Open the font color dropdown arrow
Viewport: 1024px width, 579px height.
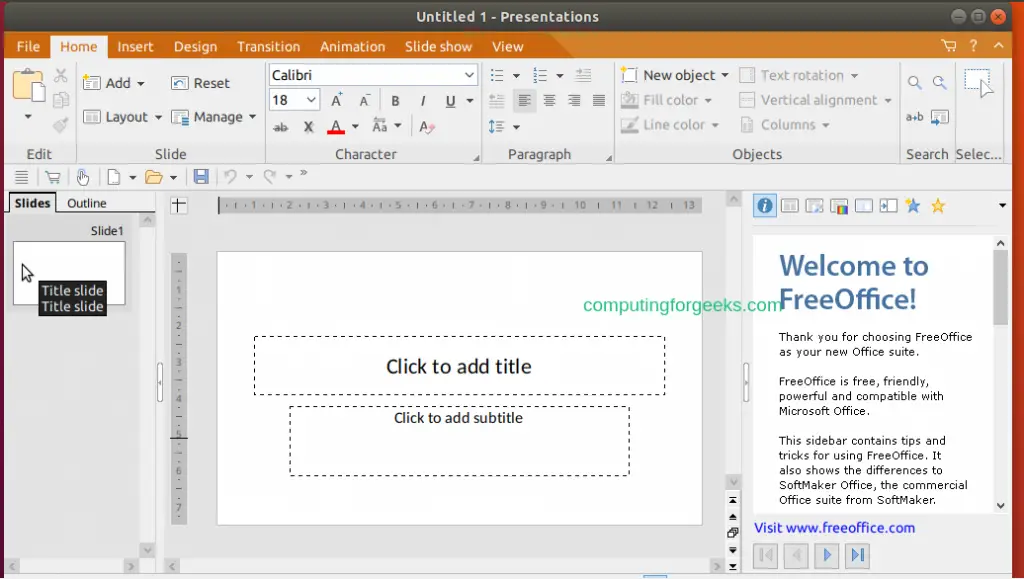click(x=355, y=127)
